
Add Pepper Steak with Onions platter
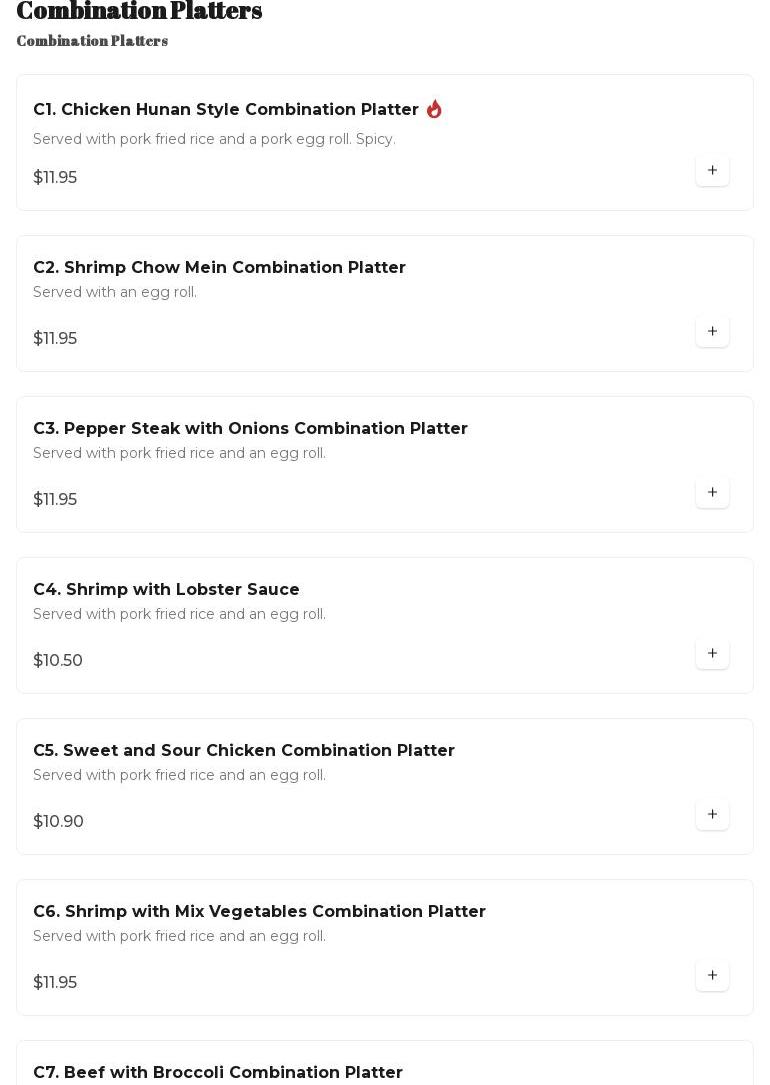pos(712,492)
